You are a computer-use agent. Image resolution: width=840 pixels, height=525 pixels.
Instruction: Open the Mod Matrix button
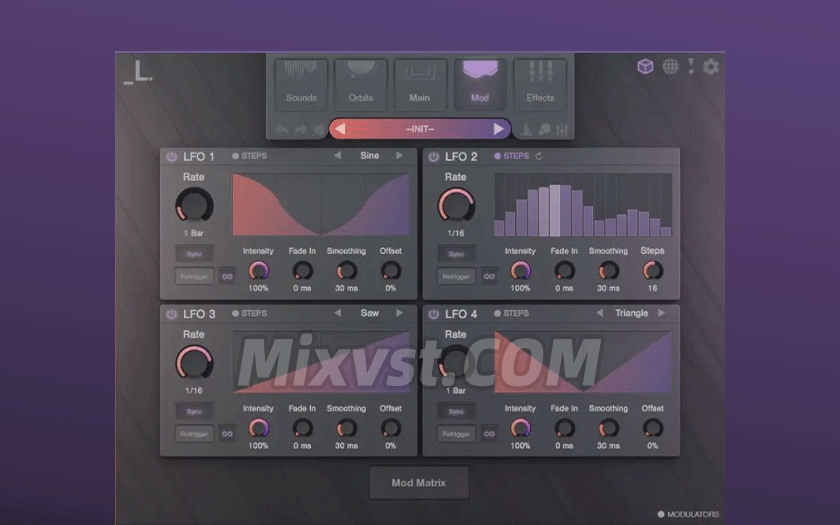tap(418, 483)
